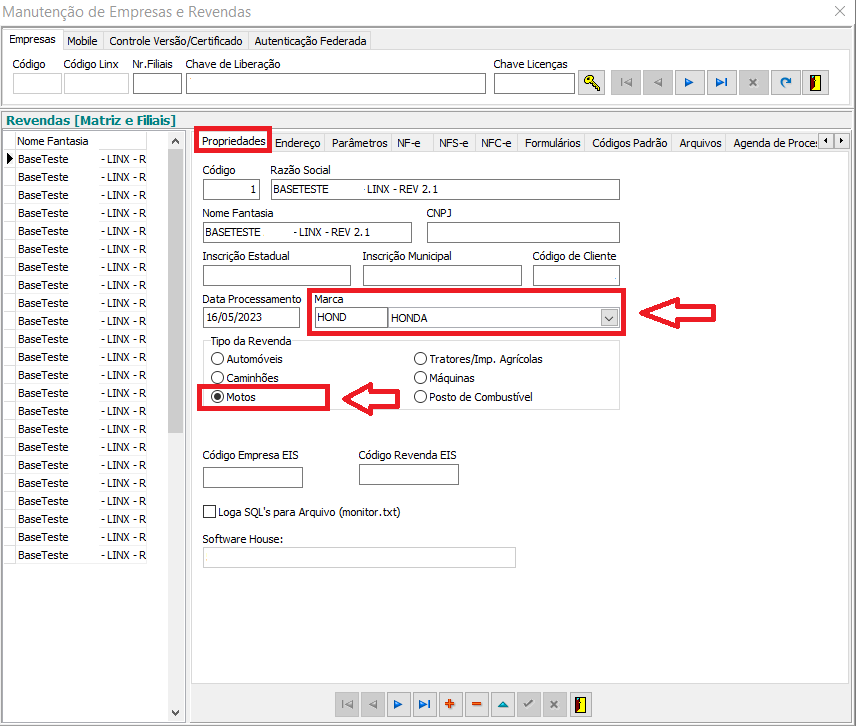The width and height of the screenshot is (856, 726).
Task: Go to previous record in Empresas top toolbar
Action: point(658,83)
